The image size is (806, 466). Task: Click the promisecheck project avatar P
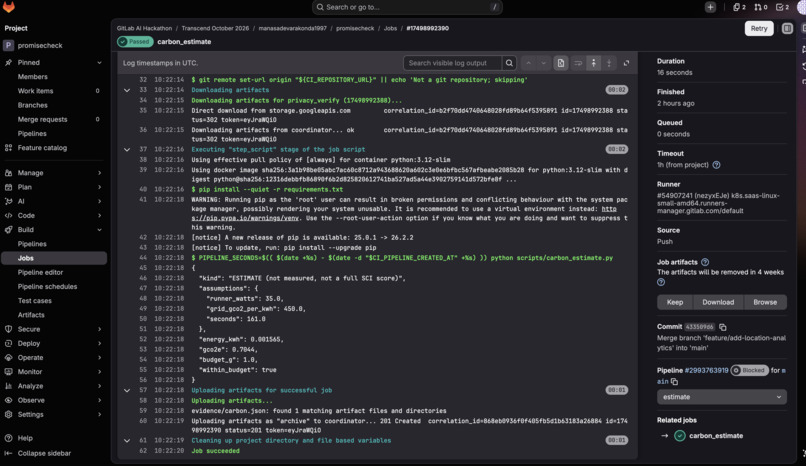click(8, 46)
